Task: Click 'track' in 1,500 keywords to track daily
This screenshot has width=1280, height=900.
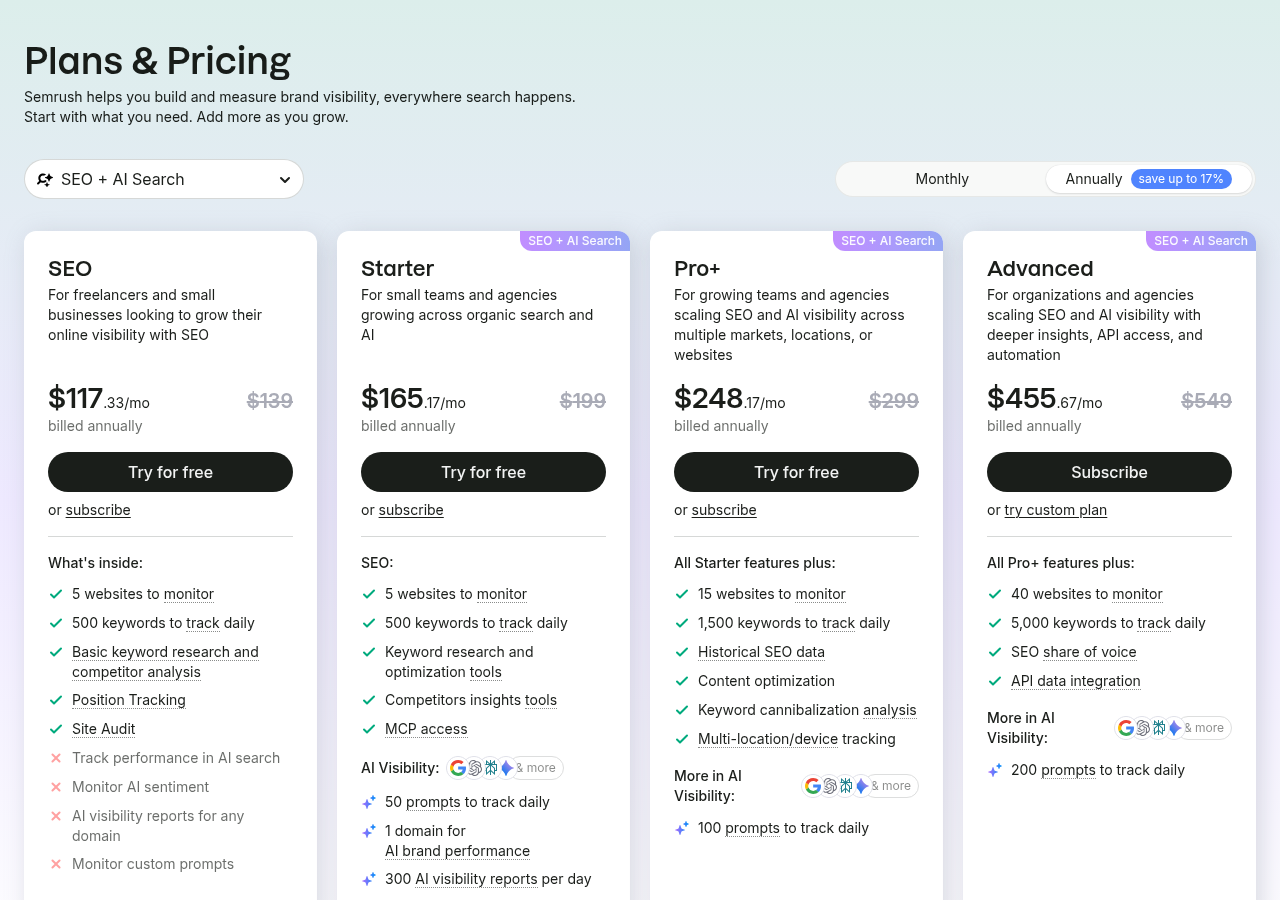Action: [839, 623]
